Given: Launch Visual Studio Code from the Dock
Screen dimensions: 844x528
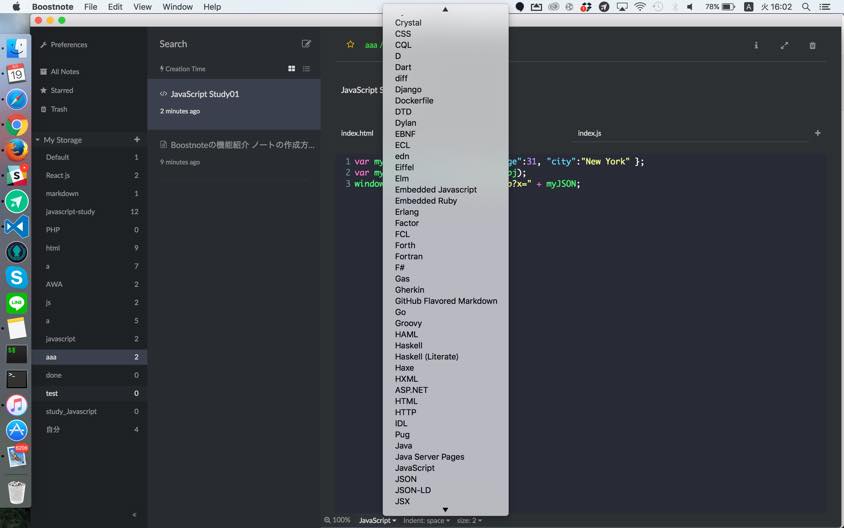Looking at the screenshot, I should click(17, 227).
